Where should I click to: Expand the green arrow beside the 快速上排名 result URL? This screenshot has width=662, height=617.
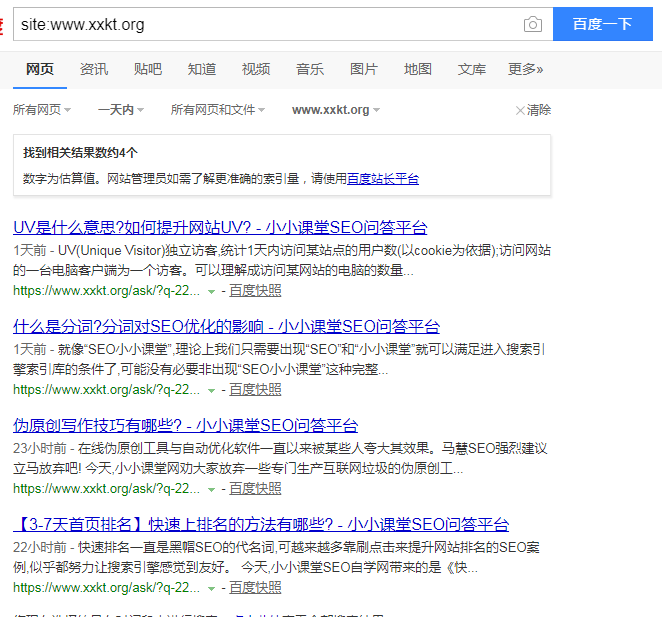(212, 588)
